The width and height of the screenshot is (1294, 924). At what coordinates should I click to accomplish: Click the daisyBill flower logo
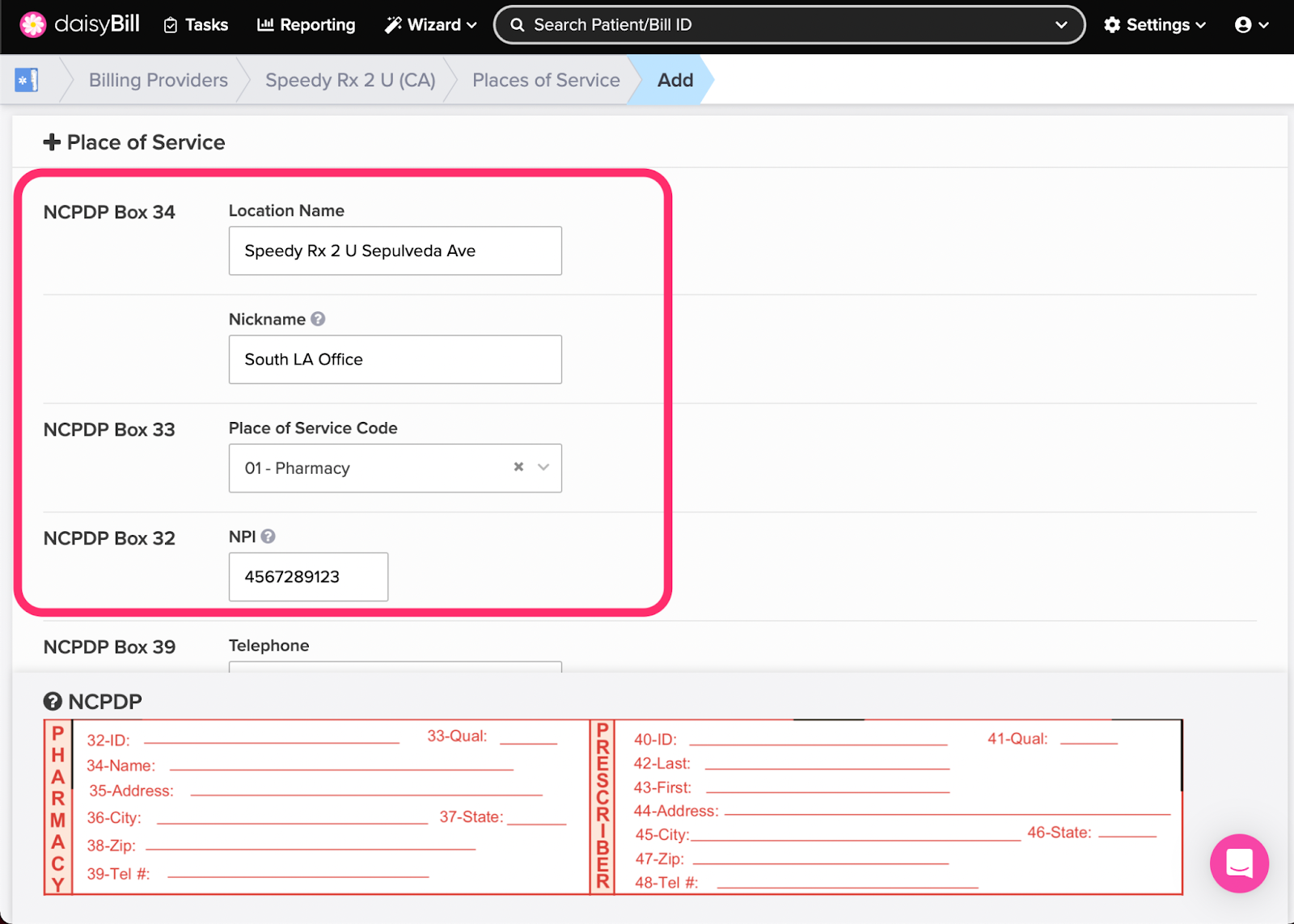[33, 25]
